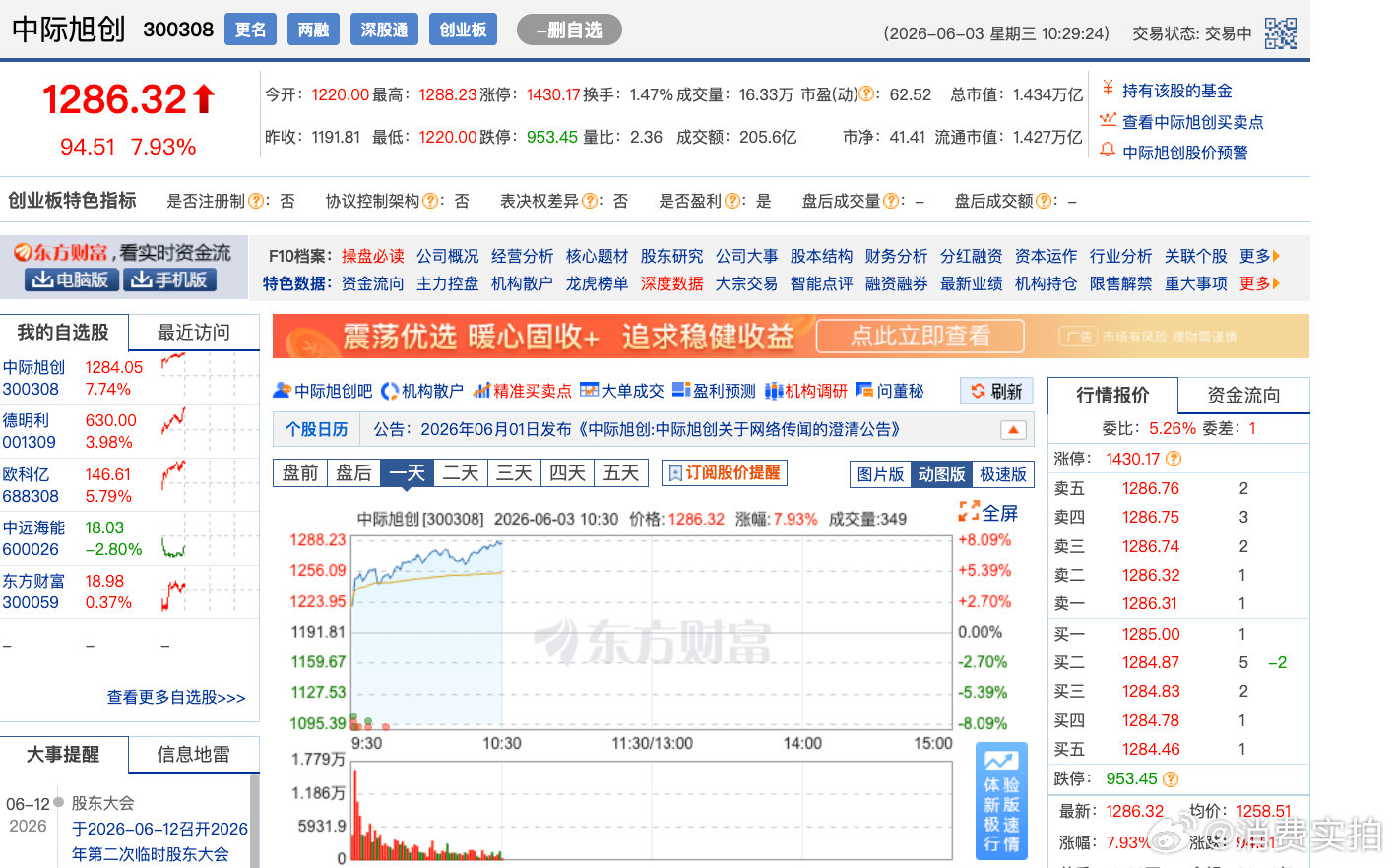The height and width of the screenshot is (868, 1396).
Task: Switch to 资金流向 tab
Action: point(1243,395)
